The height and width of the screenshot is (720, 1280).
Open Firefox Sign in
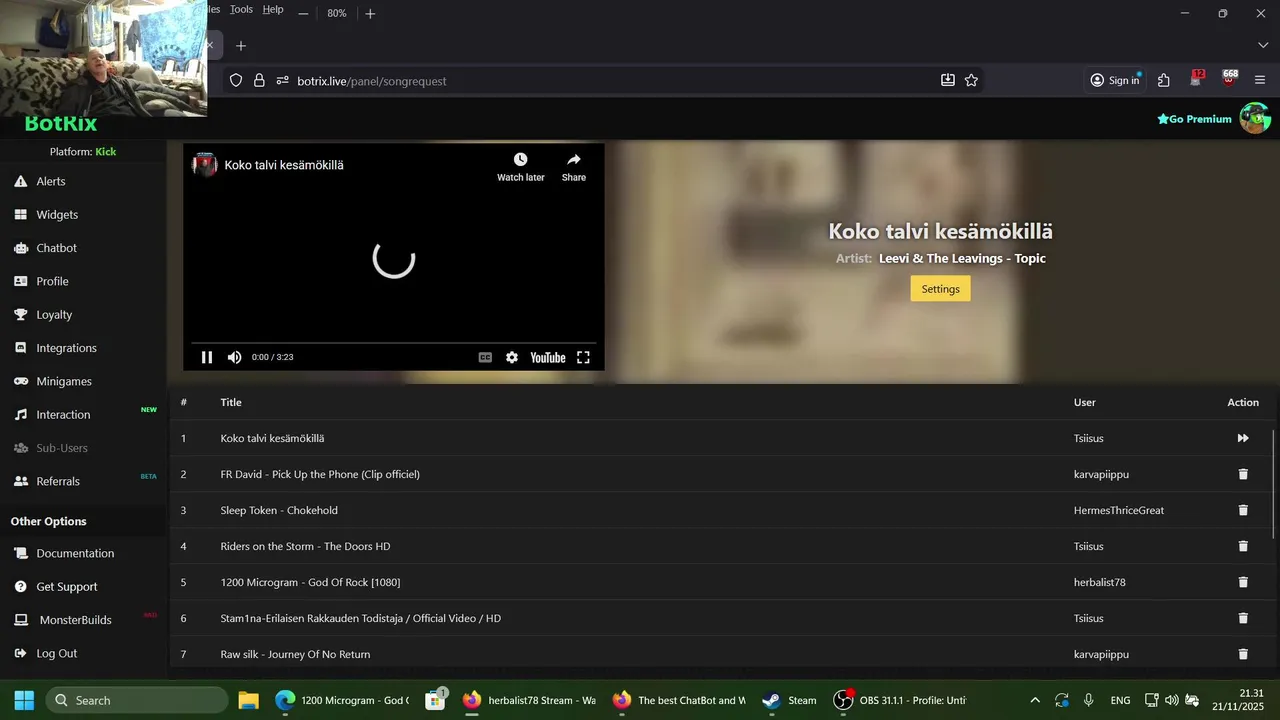click(x=1114, y=81)
